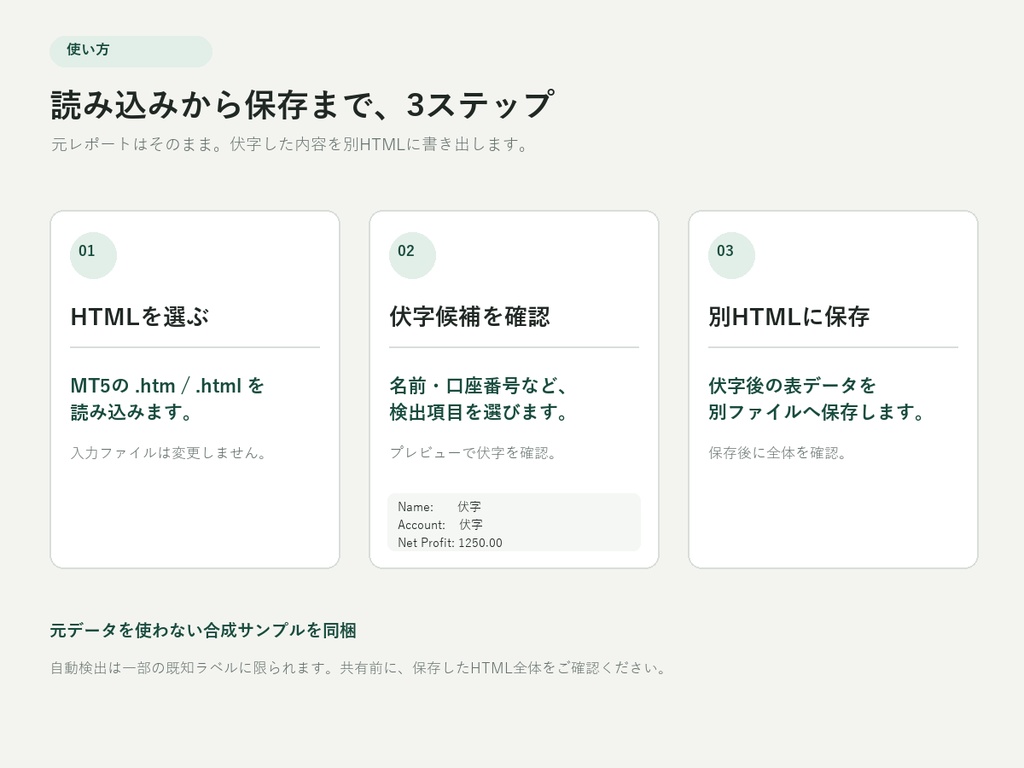The image size is (1024, 768).
Task: Click the 01 step number badge
Action: [x=93, y=255]
